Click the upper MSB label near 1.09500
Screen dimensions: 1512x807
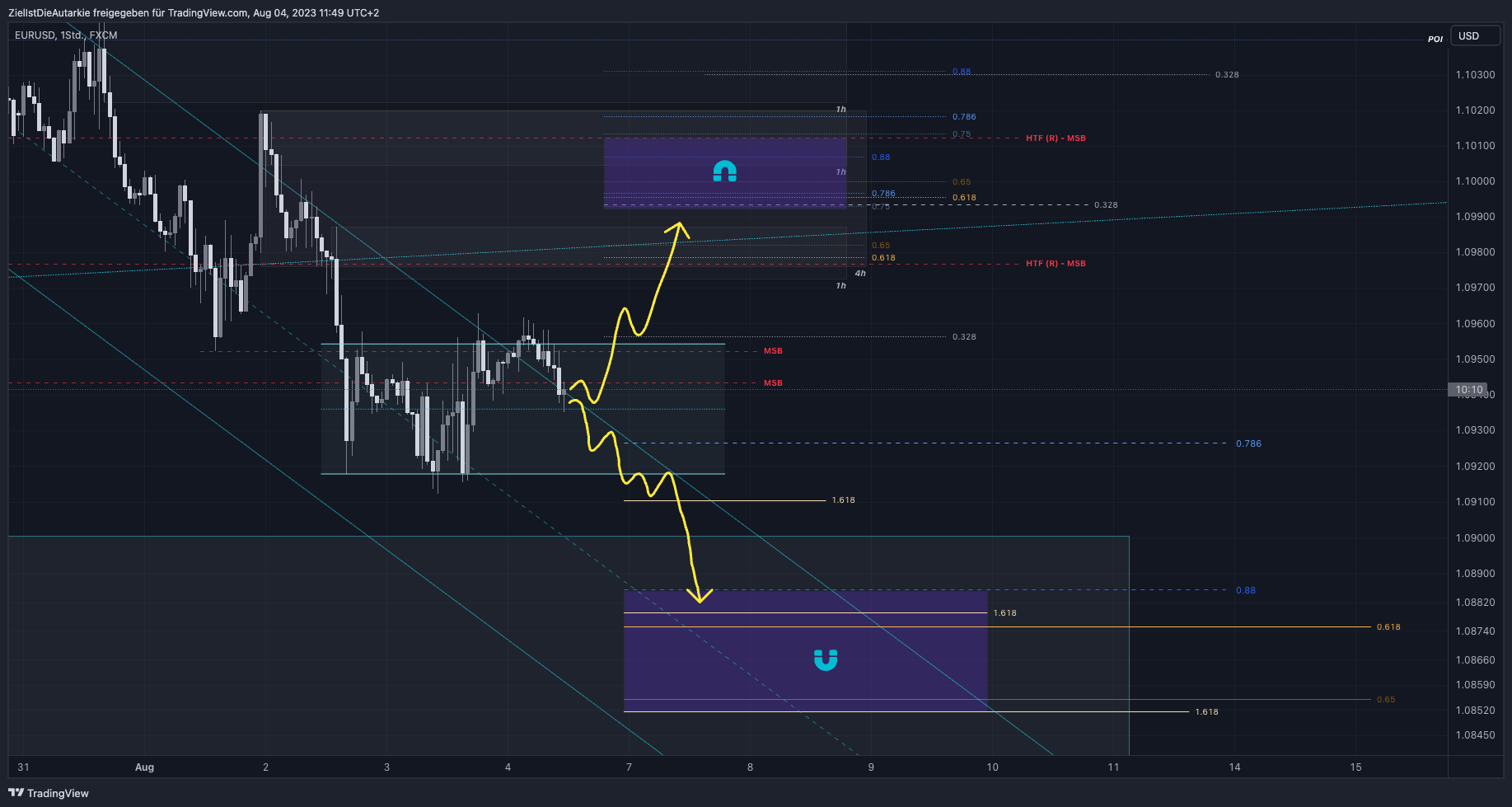[x=773, y=351]
